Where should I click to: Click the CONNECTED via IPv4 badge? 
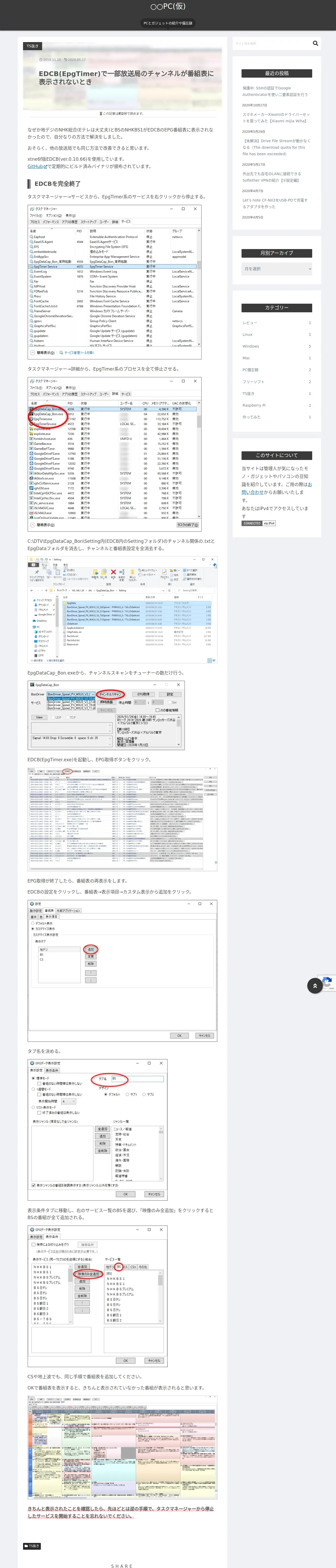(x=259, y=523)
